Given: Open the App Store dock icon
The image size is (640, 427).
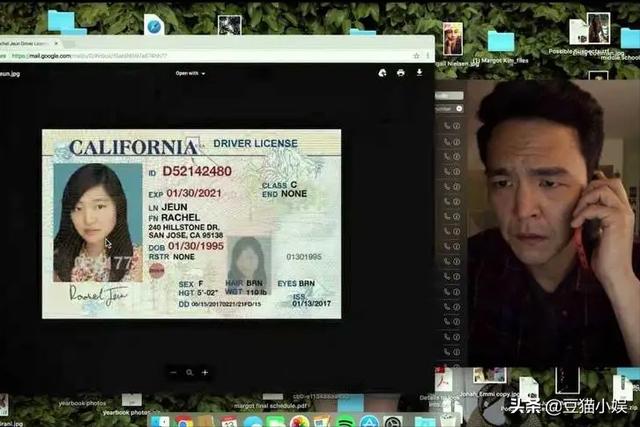Looking at the screenshot, I should [x=369, y=422].
